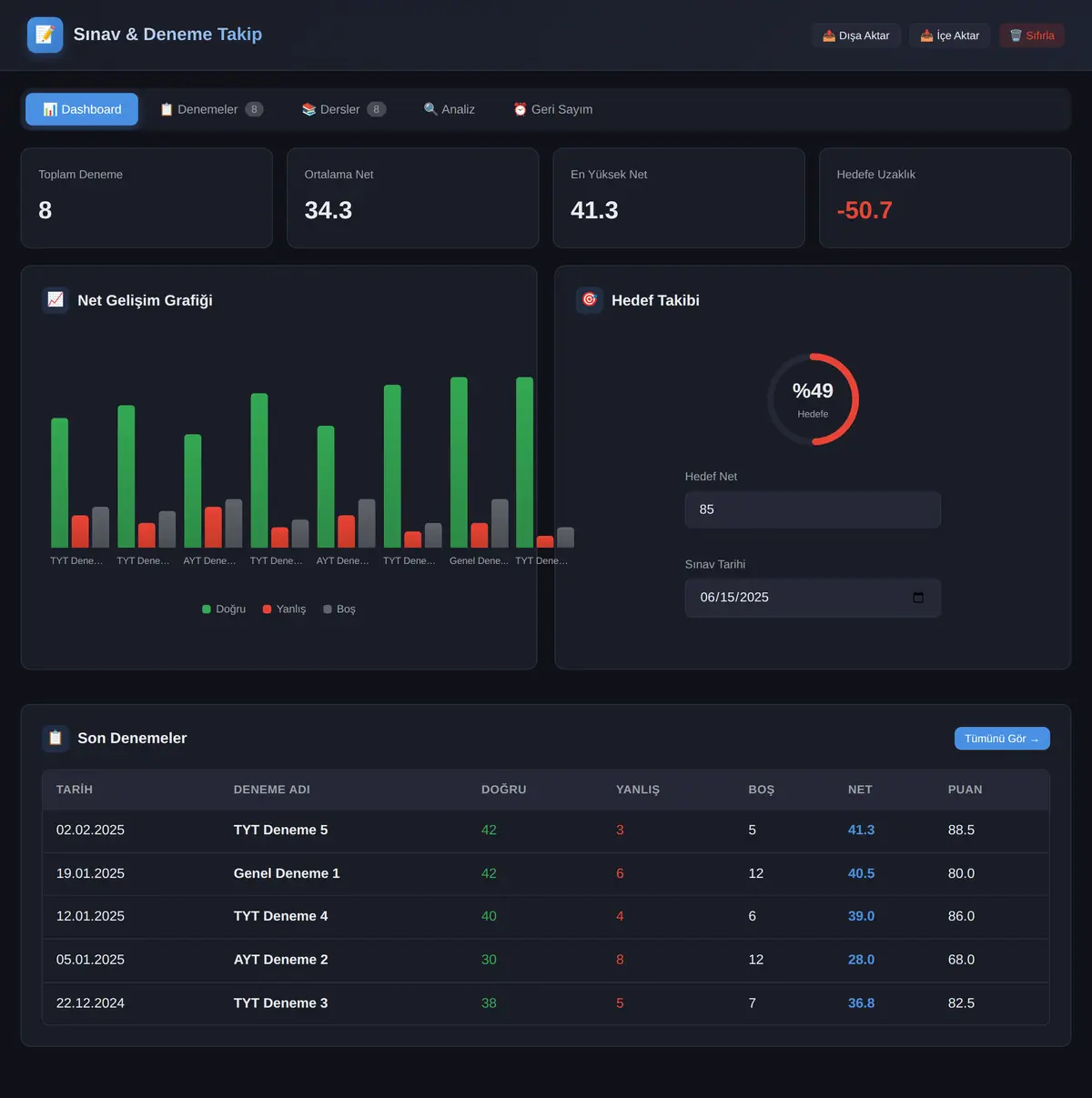Viewport: 1092px width, 1098px height.
Task: Click the chart icon beside Net Gelişim Grafiği
Action: coord(56,299)
